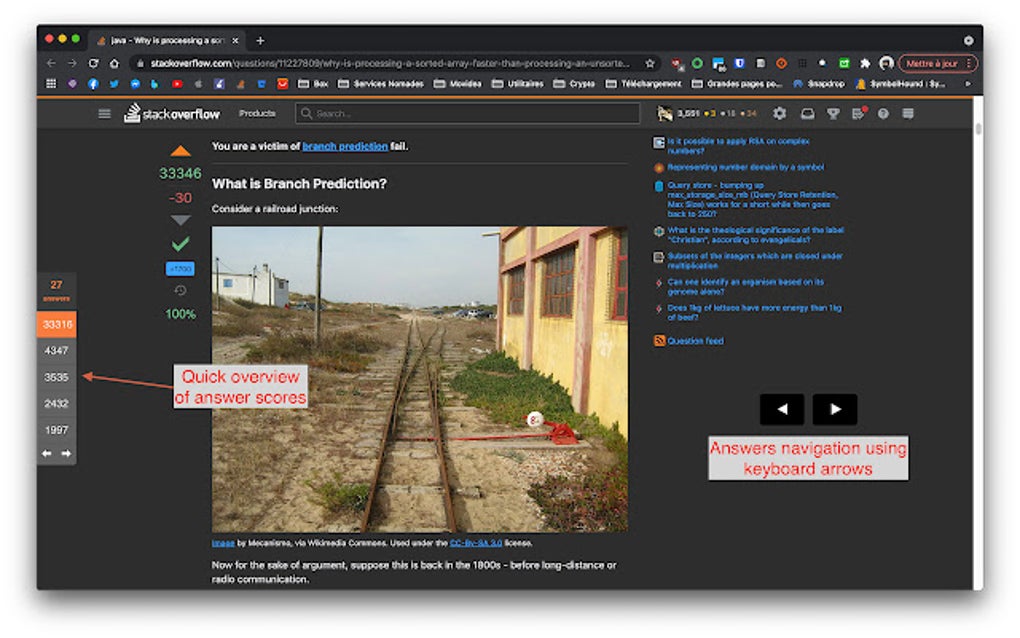The image size is (1020, 638).
Task: Open the review queues icon
Action: click(858, 114)
